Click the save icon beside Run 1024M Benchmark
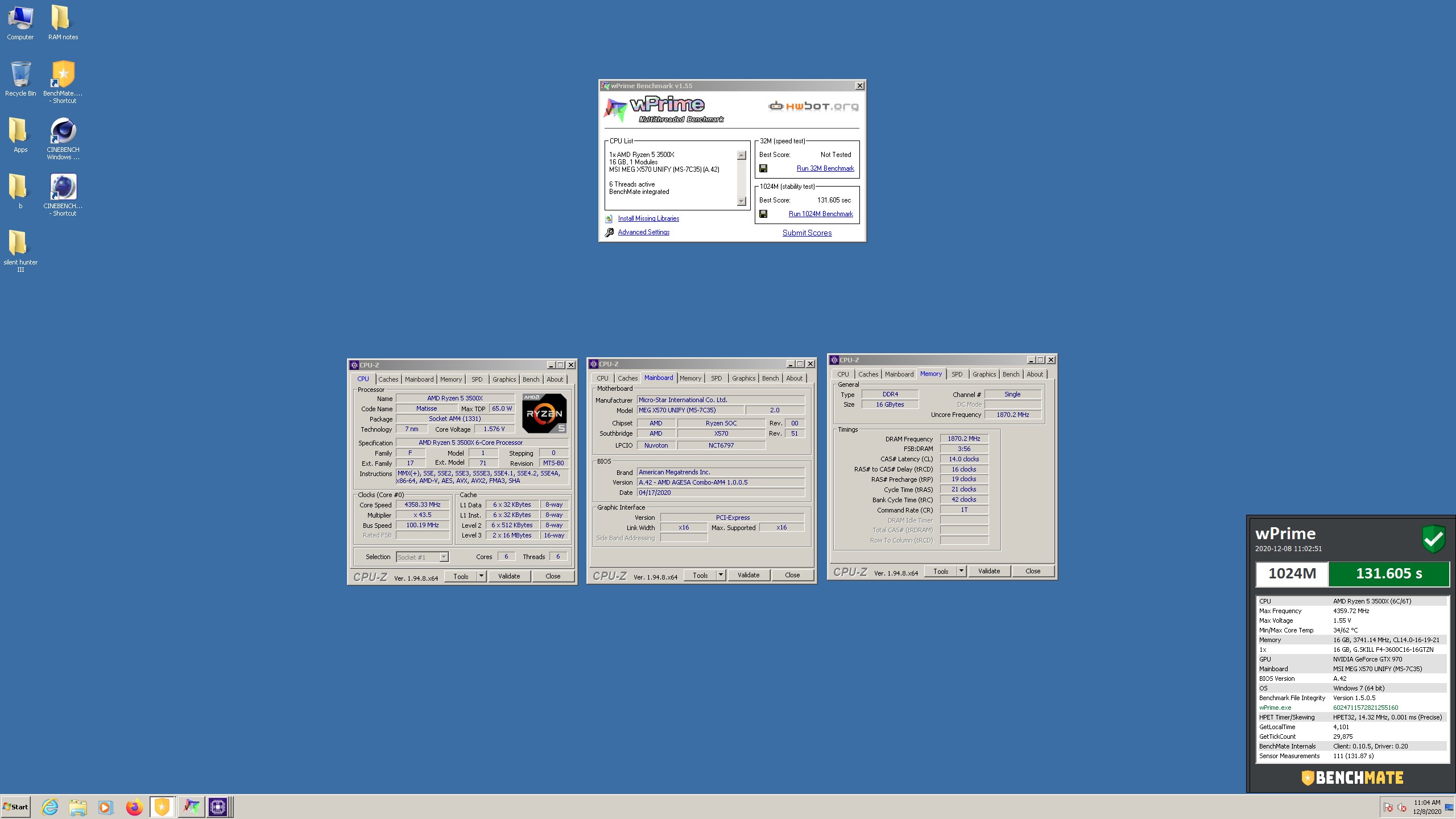The image size is (1456, 819). tap(763, 214)
